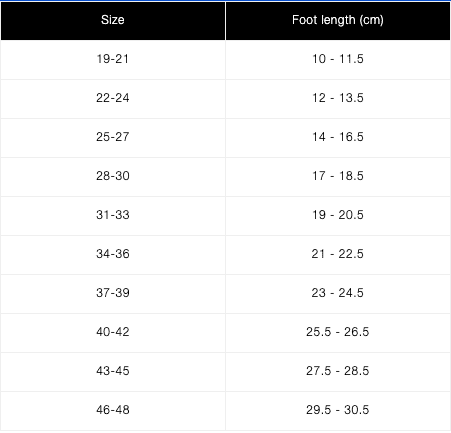
Task: Click the Foot length (cm) column header
Action: coord(338,21)
